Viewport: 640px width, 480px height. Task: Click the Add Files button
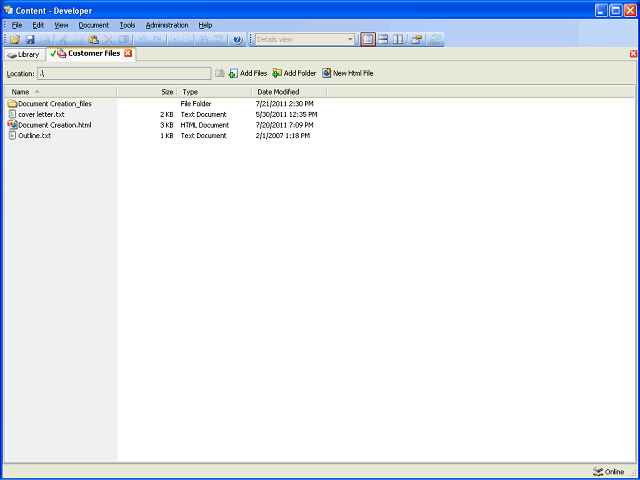coord(248,73)
